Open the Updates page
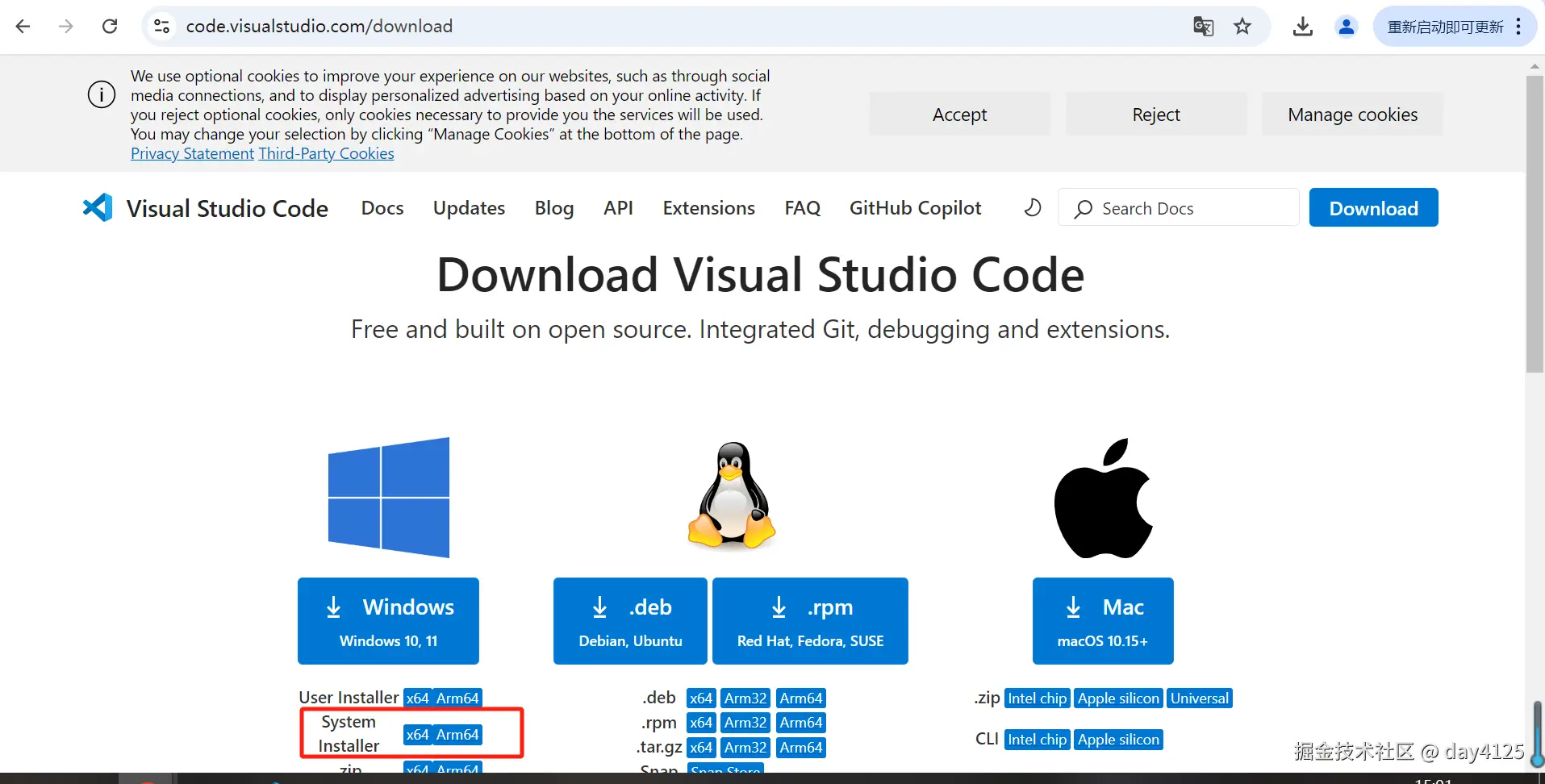The height and width of the screenshot is (784, 1545). click(469, 208)
